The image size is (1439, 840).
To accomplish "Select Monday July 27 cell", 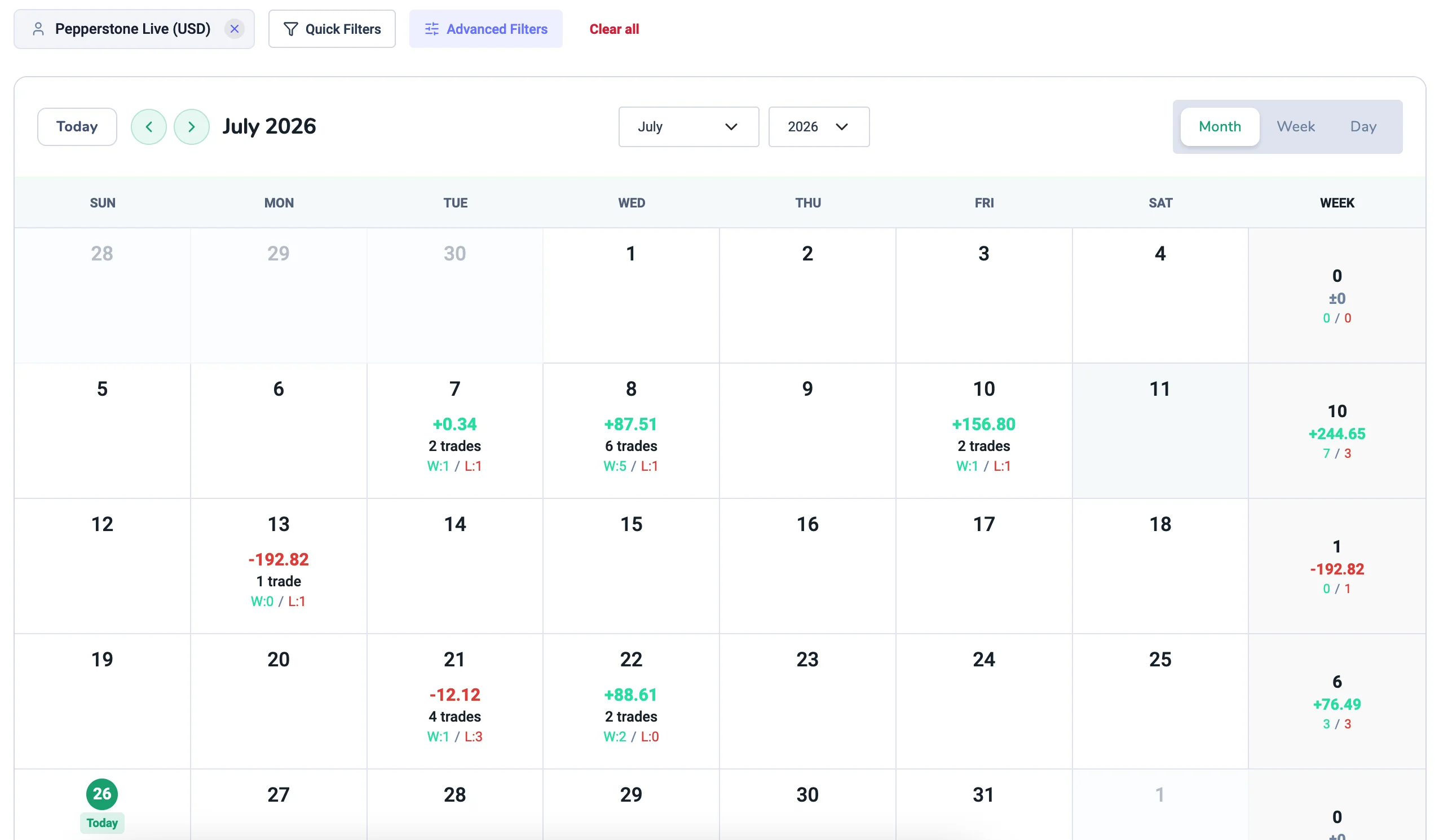I will pyautogui.click(x=279, y=804).
